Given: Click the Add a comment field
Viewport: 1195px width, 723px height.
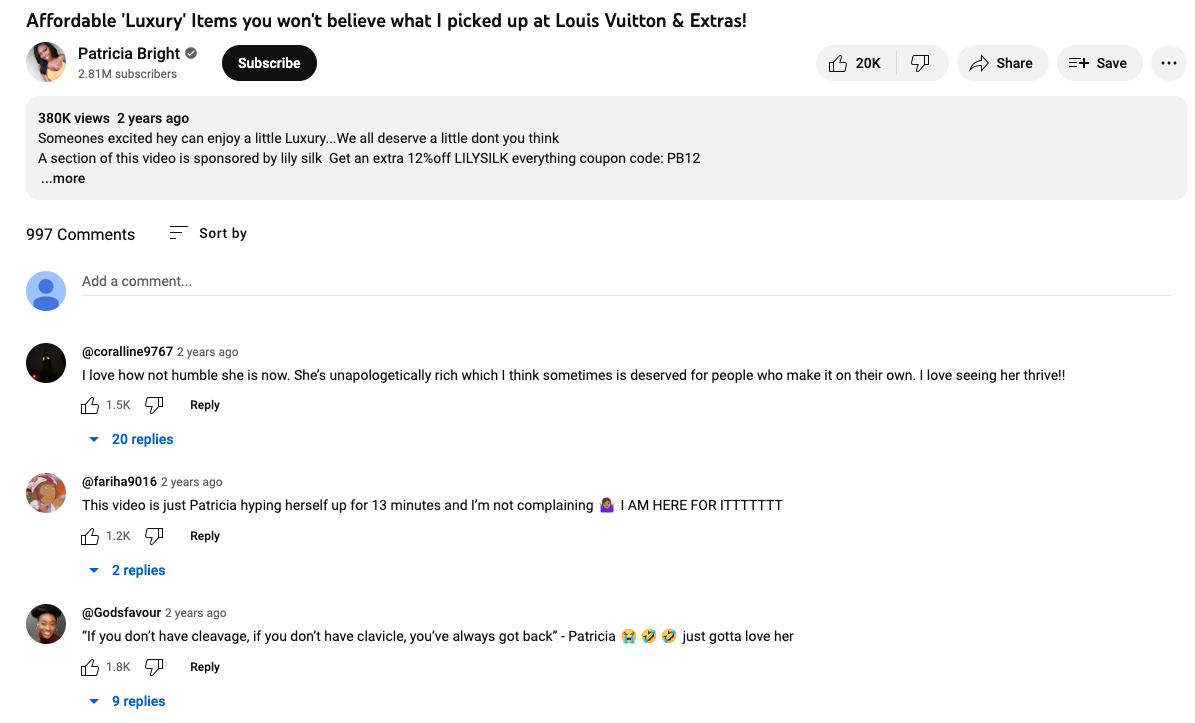Looking at the screenshot, I should click(x=625, y=282).
